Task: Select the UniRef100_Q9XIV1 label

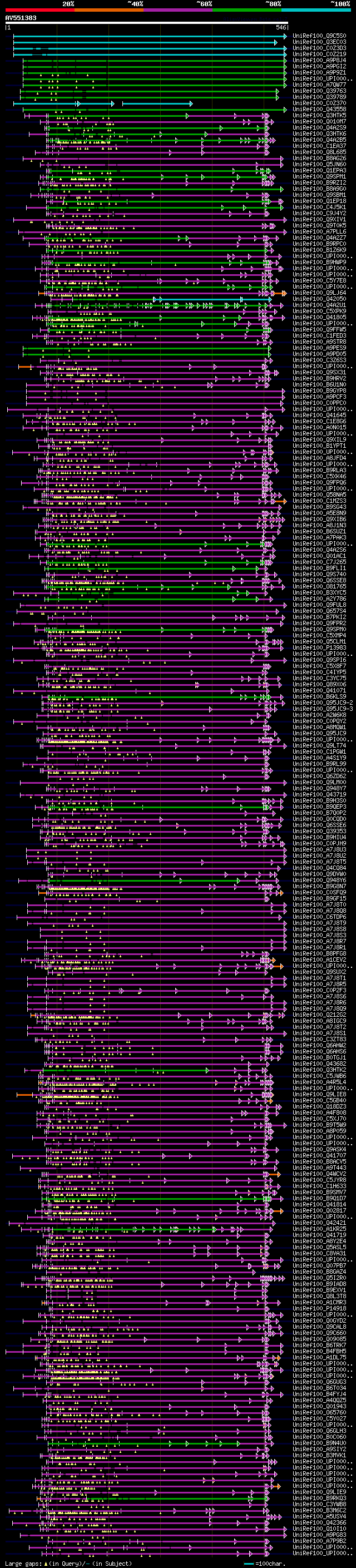Action: tap(319, 220)
